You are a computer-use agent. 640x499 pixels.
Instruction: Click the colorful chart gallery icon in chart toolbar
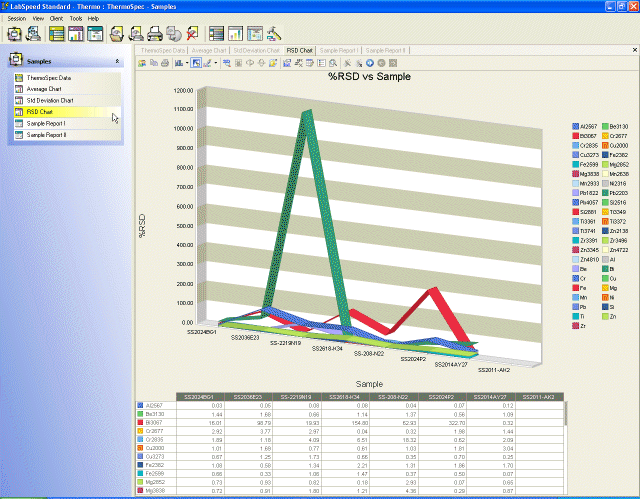[142, 63]
